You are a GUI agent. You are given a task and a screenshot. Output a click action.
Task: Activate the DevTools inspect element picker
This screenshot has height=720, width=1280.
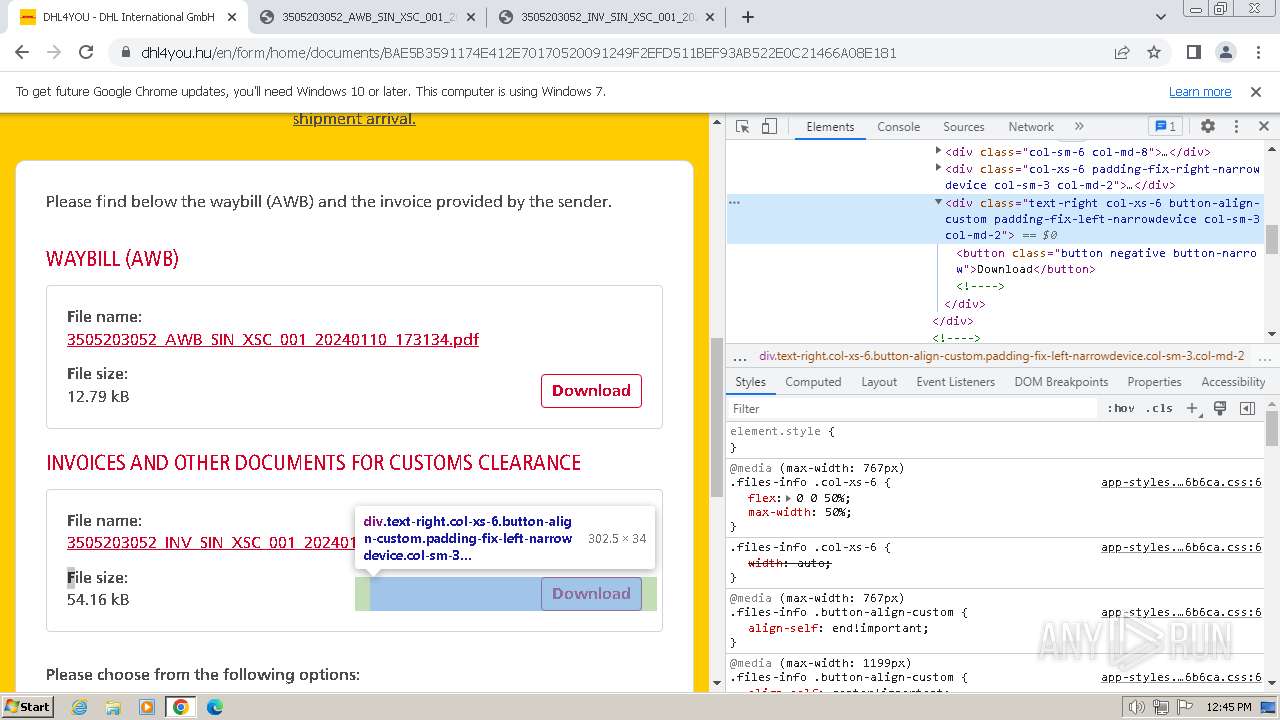point(742,127)
